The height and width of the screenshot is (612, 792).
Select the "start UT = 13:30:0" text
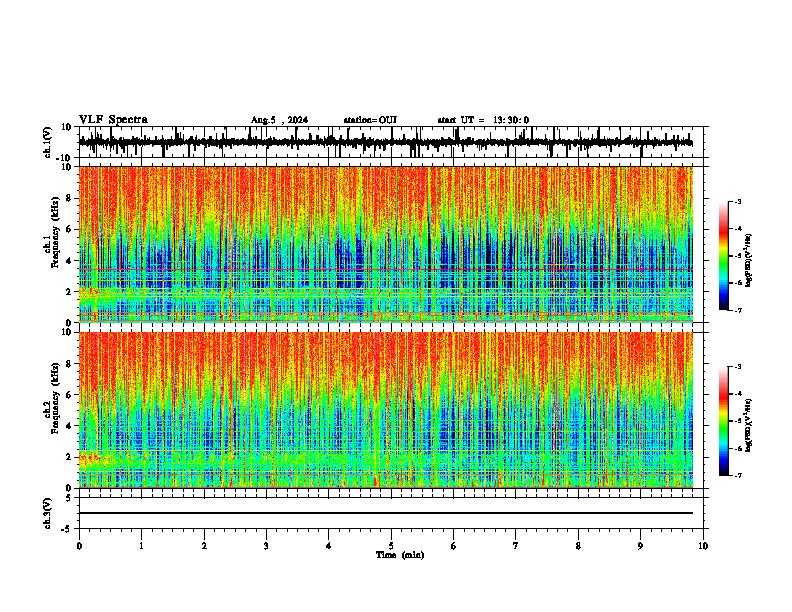[x=483, y=120]
